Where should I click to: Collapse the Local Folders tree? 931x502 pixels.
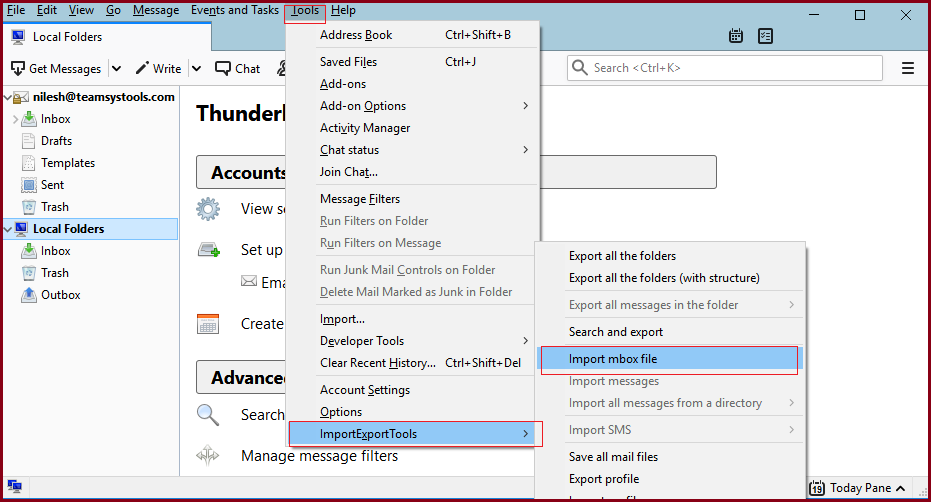(8, 229)
